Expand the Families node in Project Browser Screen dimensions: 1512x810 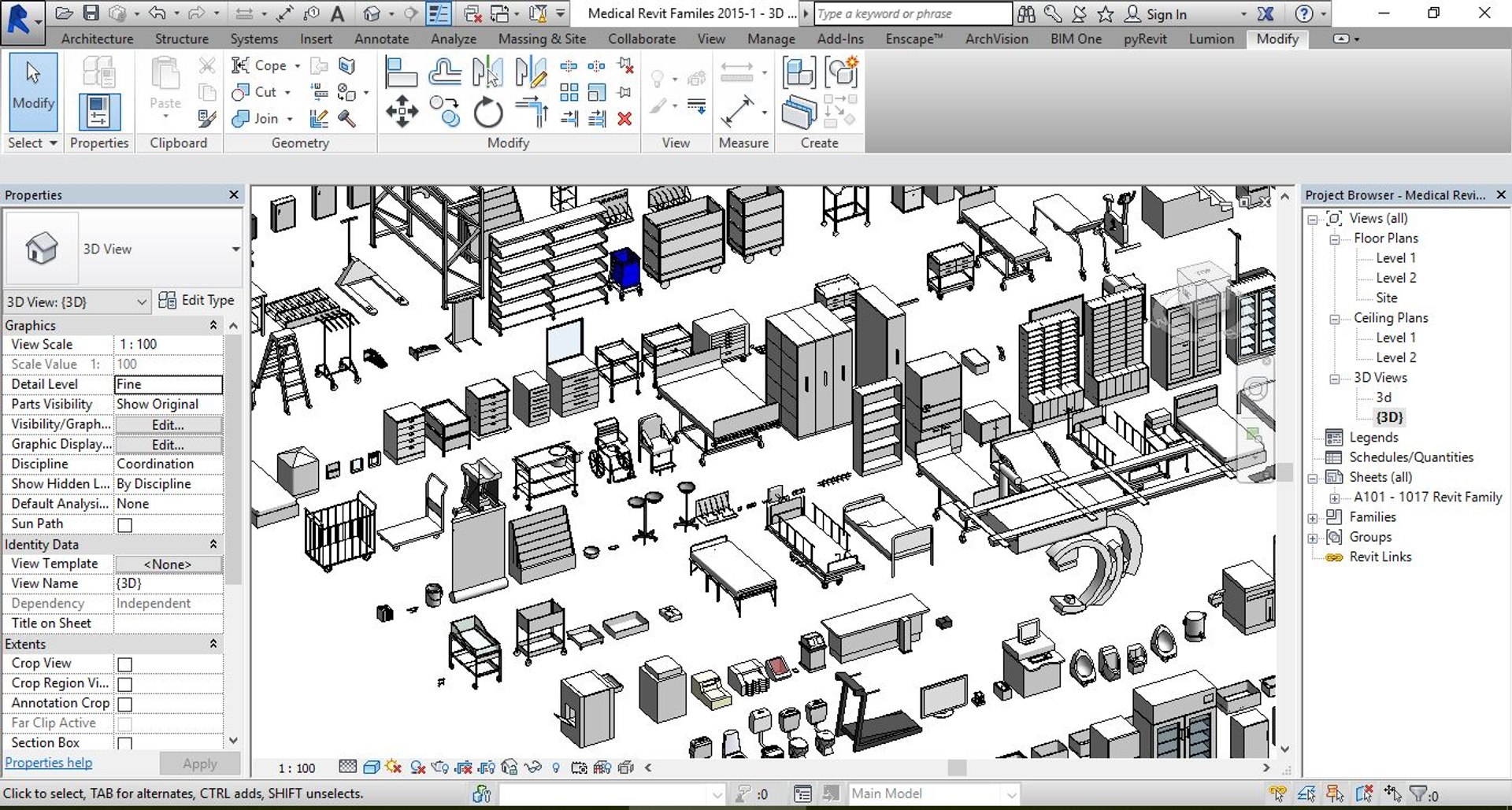point(1313,518)
